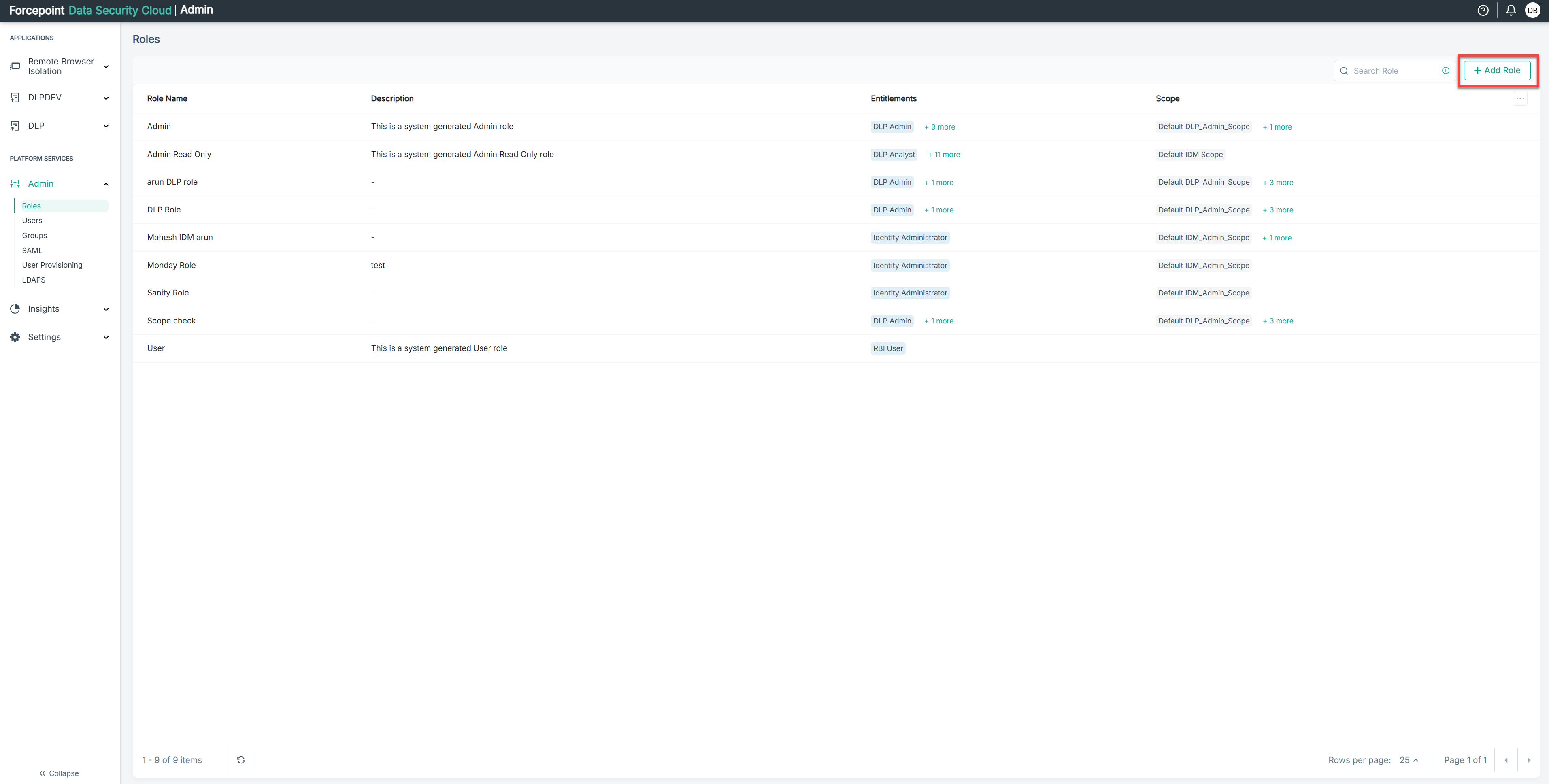This screenshot has height=784, width=1549.
Task: Open the Users submenu item
Action: pyautogui.click(x=32, y=221)
